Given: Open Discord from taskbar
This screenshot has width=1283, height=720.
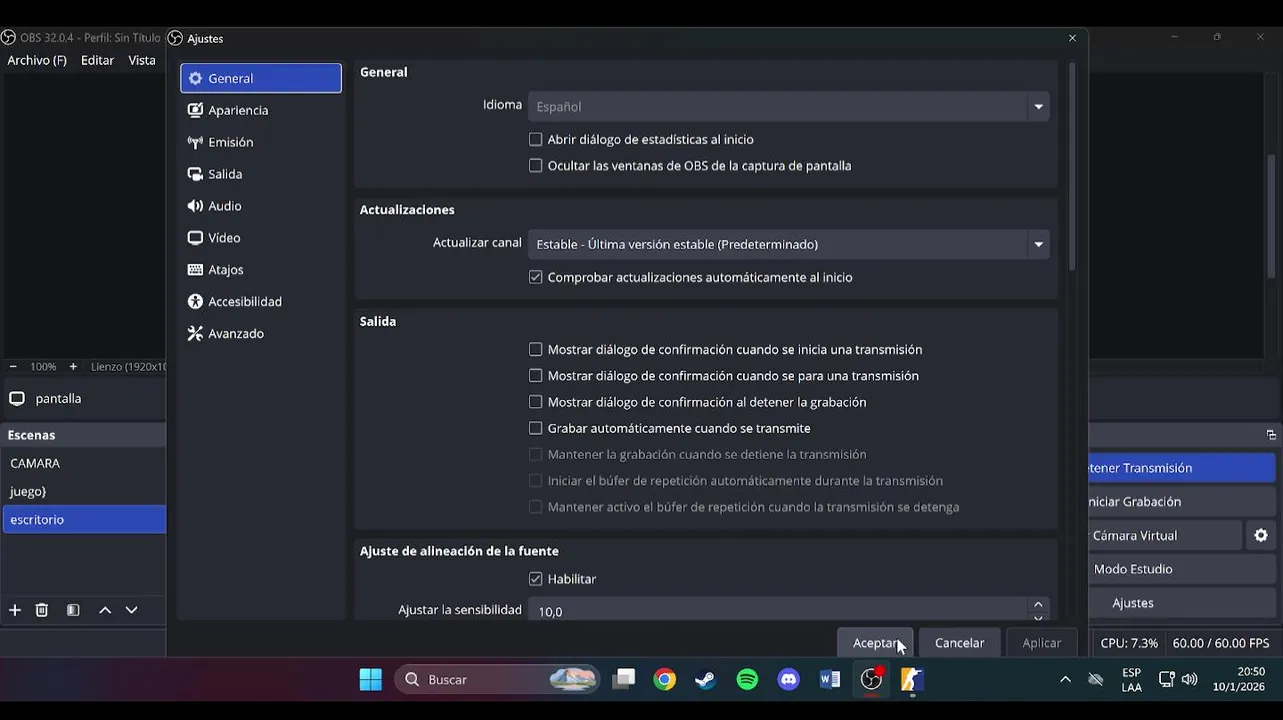Looking at the screenshot, I should pyautogui.click(x=789, y=680).
